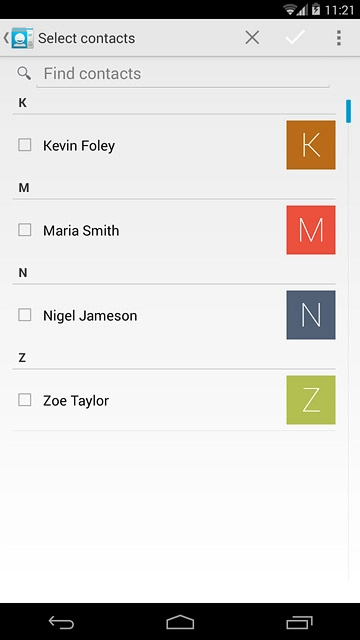Check the Nigel Jameson checkbox
This screenshot has height=640, width=360.
pos(24,315)
